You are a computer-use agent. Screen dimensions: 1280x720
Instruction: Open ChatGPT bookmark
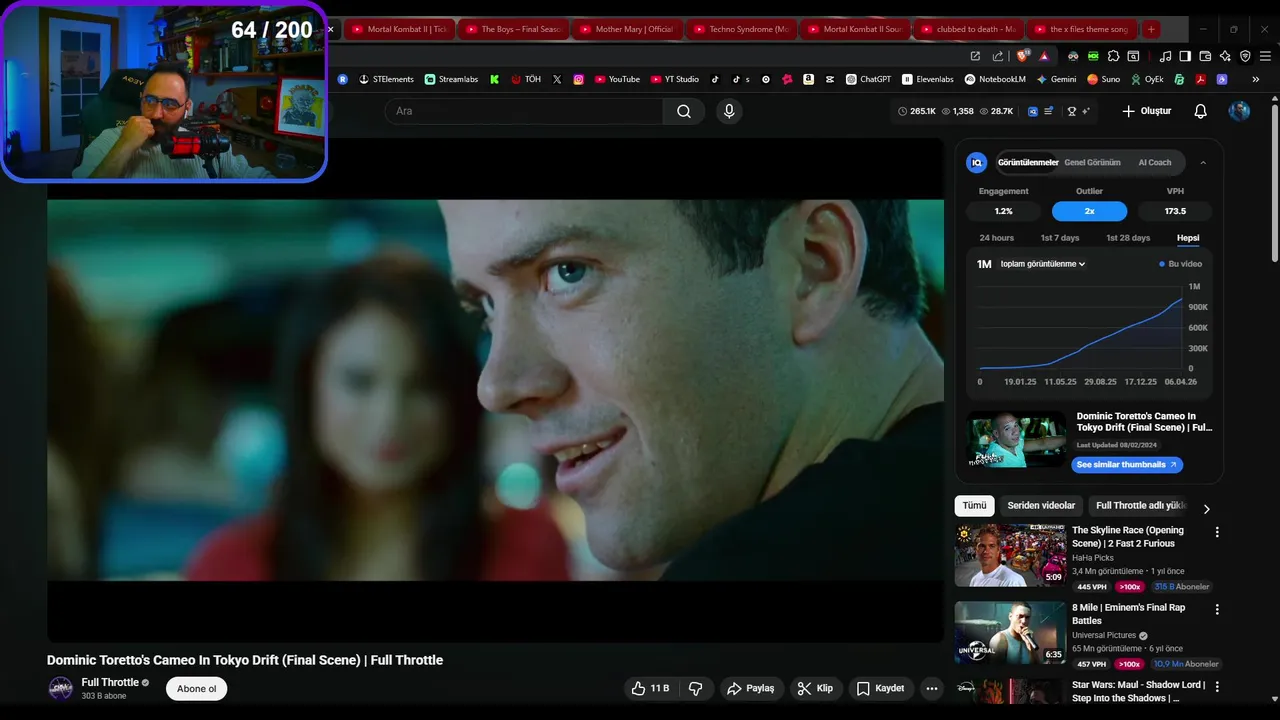(868, 79)
